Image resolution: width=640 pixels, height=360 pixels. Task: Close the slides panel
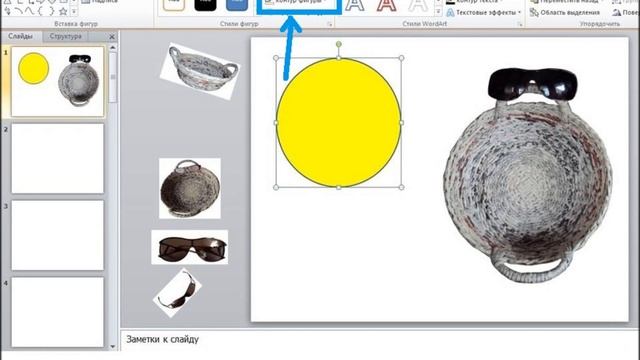(x=112, y=37)
